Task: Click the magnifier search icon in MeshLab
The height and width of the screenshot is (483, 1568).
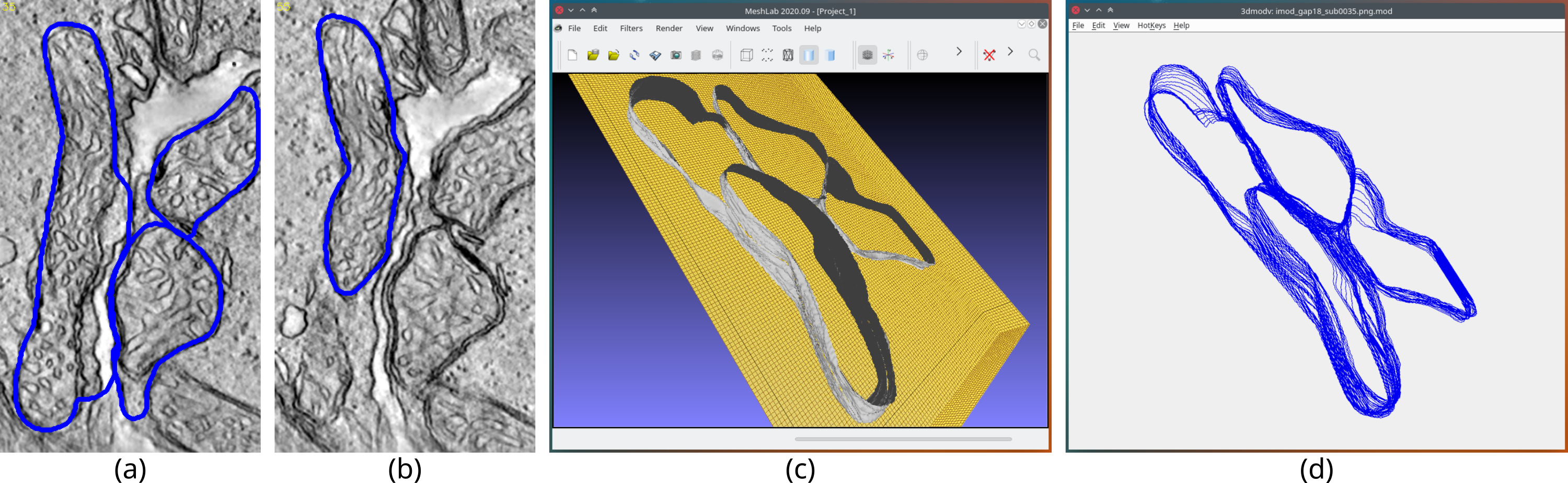Action: [x=1033, y=55]
